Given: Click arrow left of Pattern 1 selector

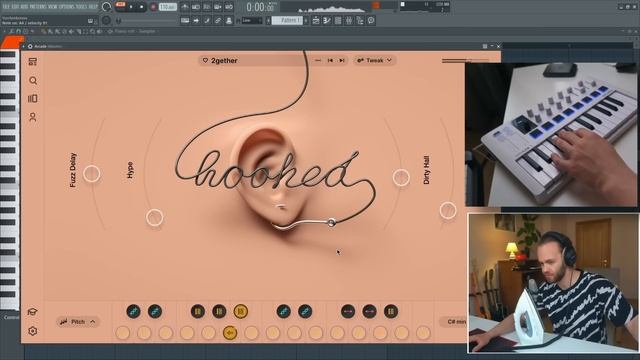Looking at the screenshot, I should (268, 20).
